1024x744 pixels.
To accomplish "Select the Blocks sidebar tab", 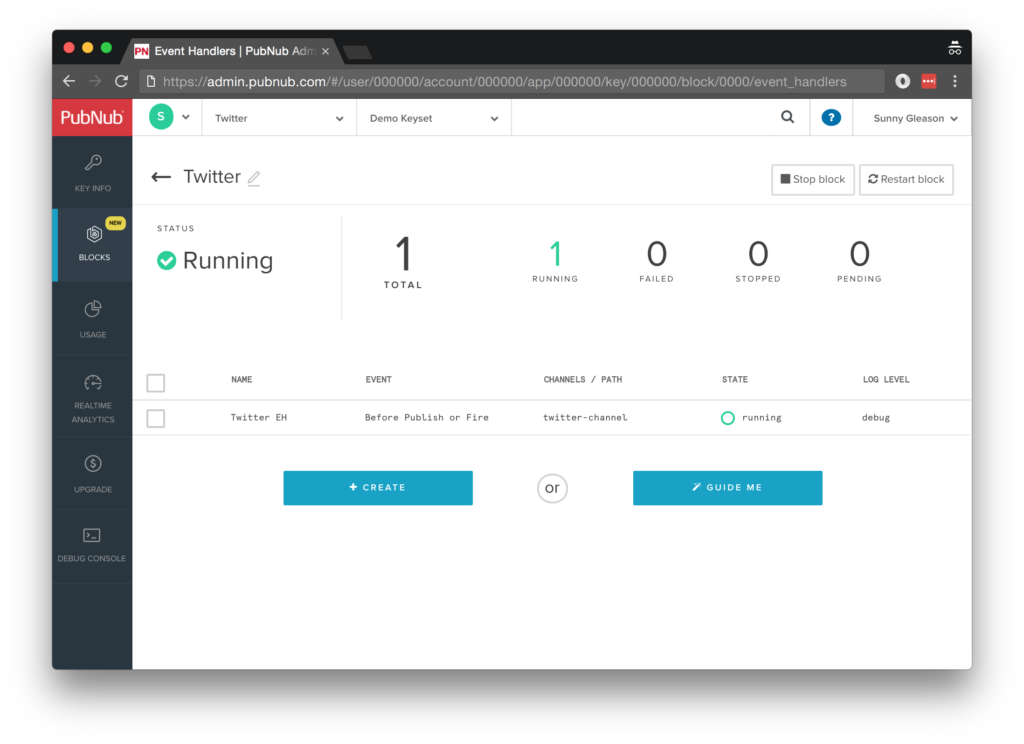I will [92, 242].
